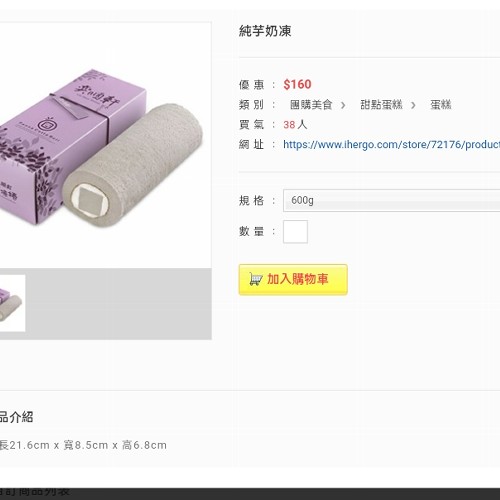Click the shopping cart icon on the yellow button
Viewport: 500px width, 500px height.
pyautogui.click(x=256, y=279)
